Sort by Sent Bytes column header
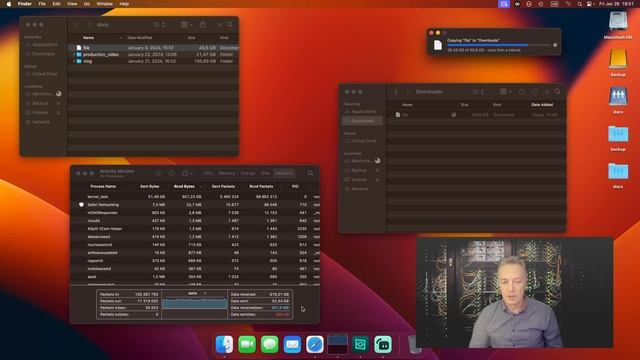The width and height of the screenshot is (640, 360). 150,186
